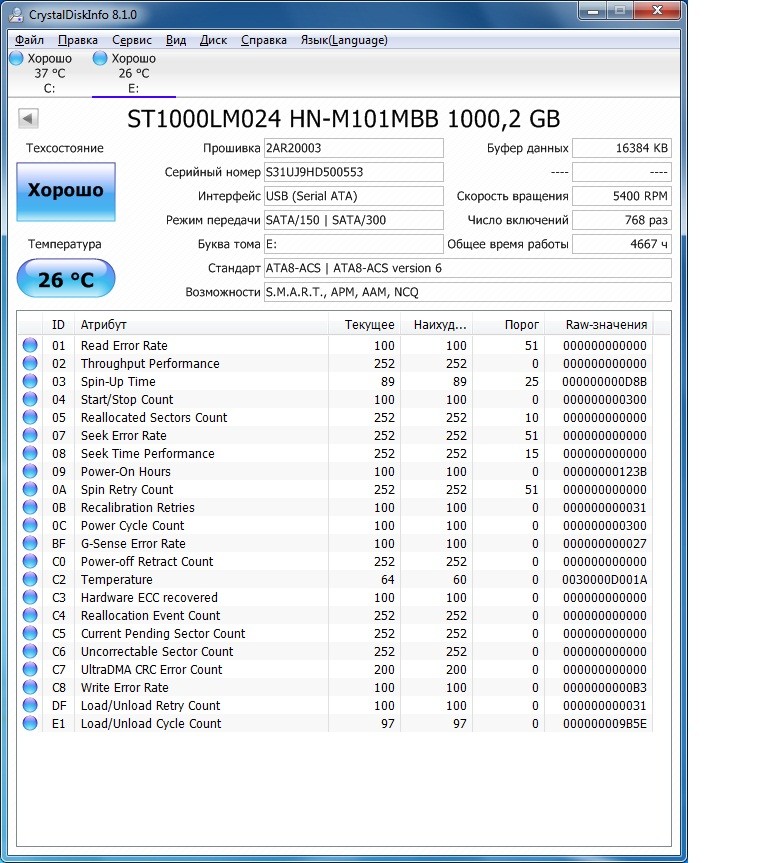This screenshot has width=768, height=863.
Task: Click status icon for Spin-Up Time
Action: [30, 381]
